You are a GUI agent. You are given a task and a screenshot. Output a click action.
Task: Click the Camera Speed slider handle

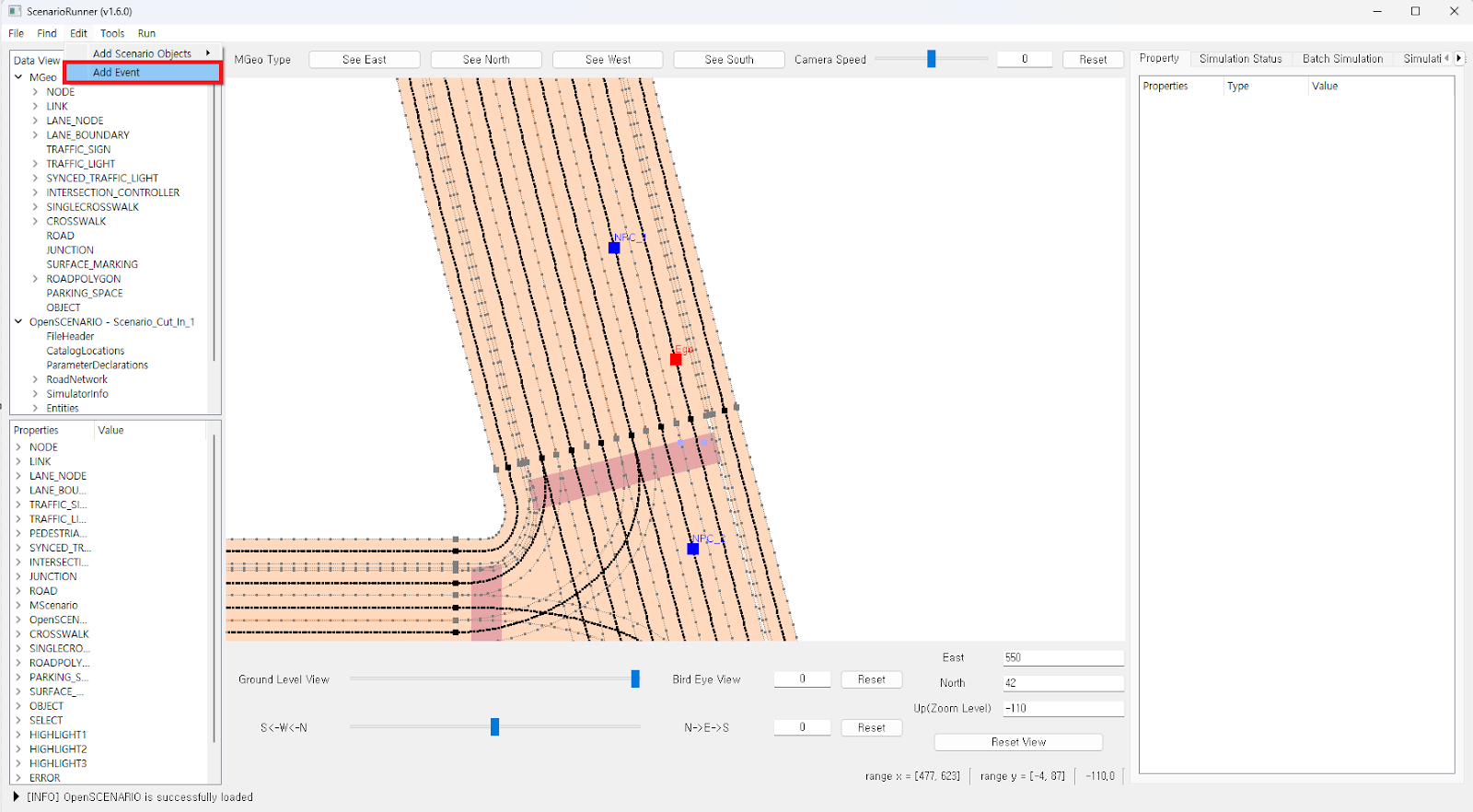point(931,59)
